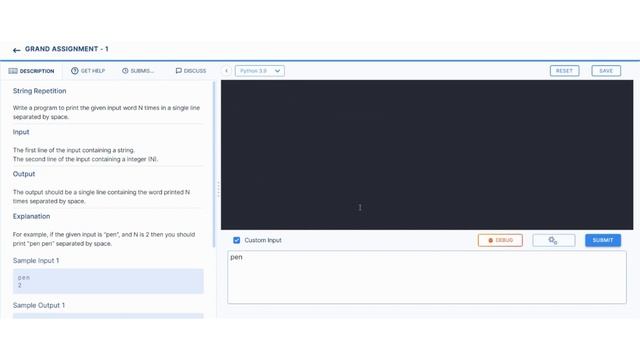Open the Python language dropdown
This screenshot has width=640, height=360.
(x=260, y=71)
